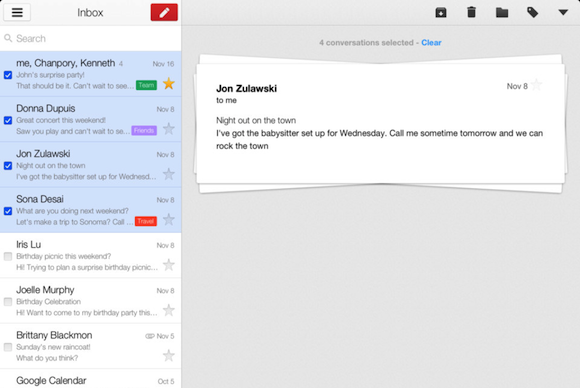Label selected conversations with the tag icon
Viewport: 580px width, 388px height.
point(532,13)
